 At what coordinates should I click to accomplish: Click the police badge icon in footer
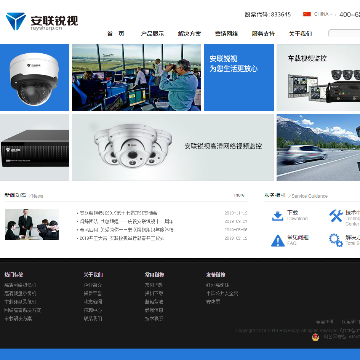tap(315, 337)
